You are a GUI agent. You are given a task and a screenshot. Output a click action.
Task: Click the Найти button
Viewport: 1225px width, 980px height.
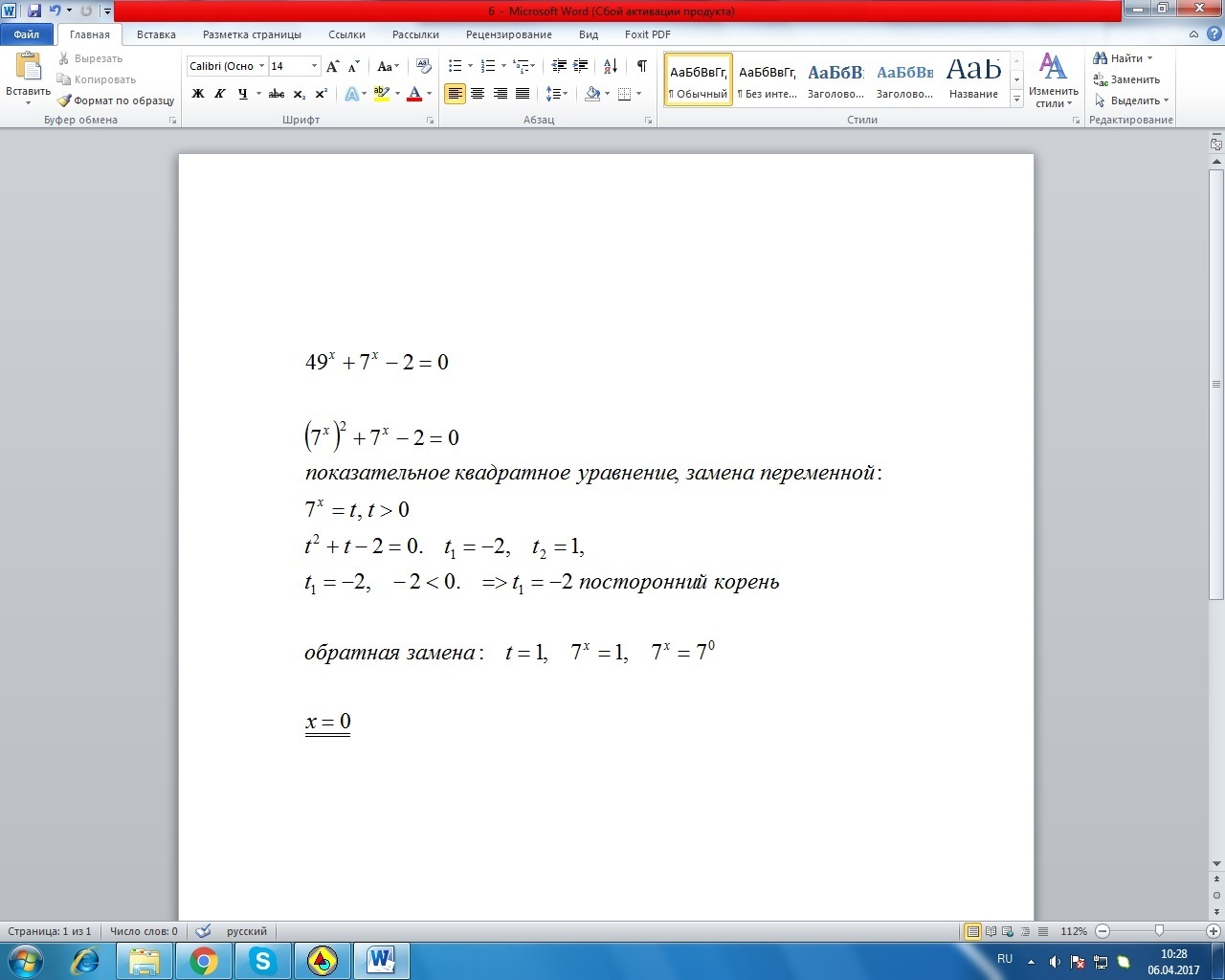point(1125,58)
